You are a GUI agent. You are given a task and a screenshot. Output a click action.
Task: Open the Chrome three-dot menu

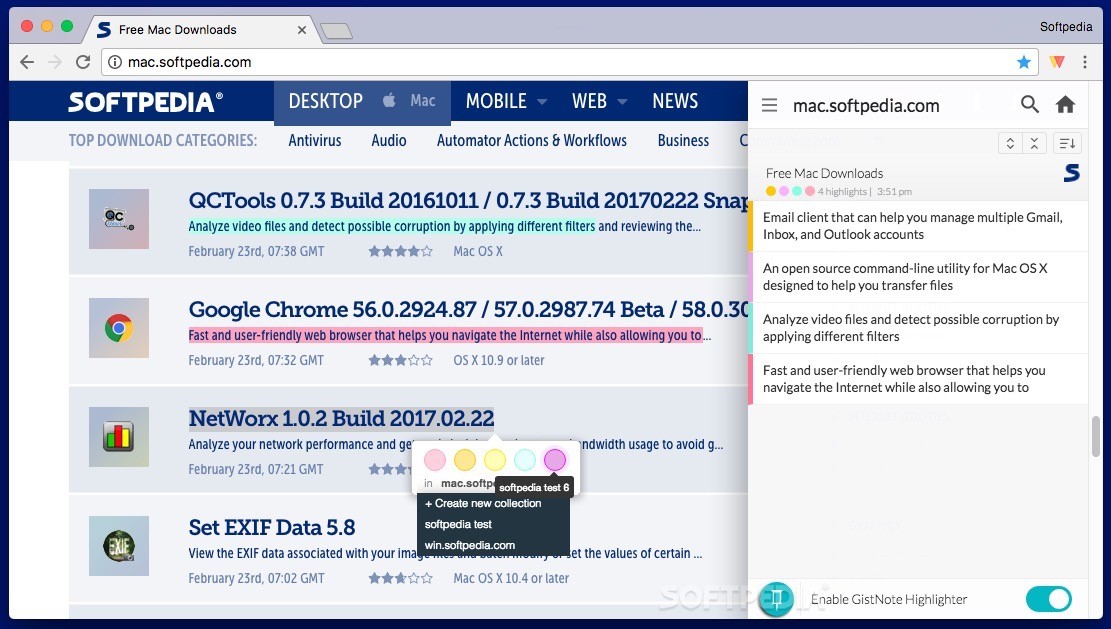pyautogui.click(x=1085, y=62)
